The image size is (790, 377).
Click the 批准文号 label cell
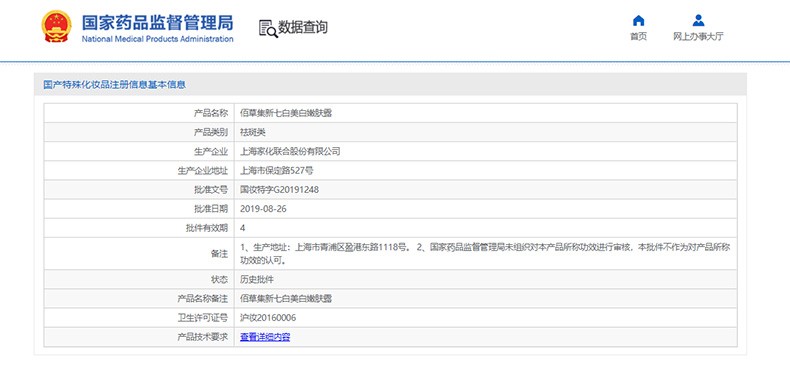(x=139, y=190)
